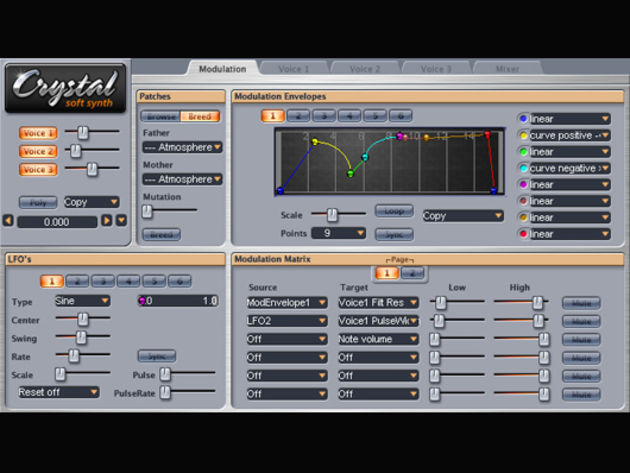The image size is (630, 473).
Task: Select red envelope point at top right
Action: click(487, 135)
